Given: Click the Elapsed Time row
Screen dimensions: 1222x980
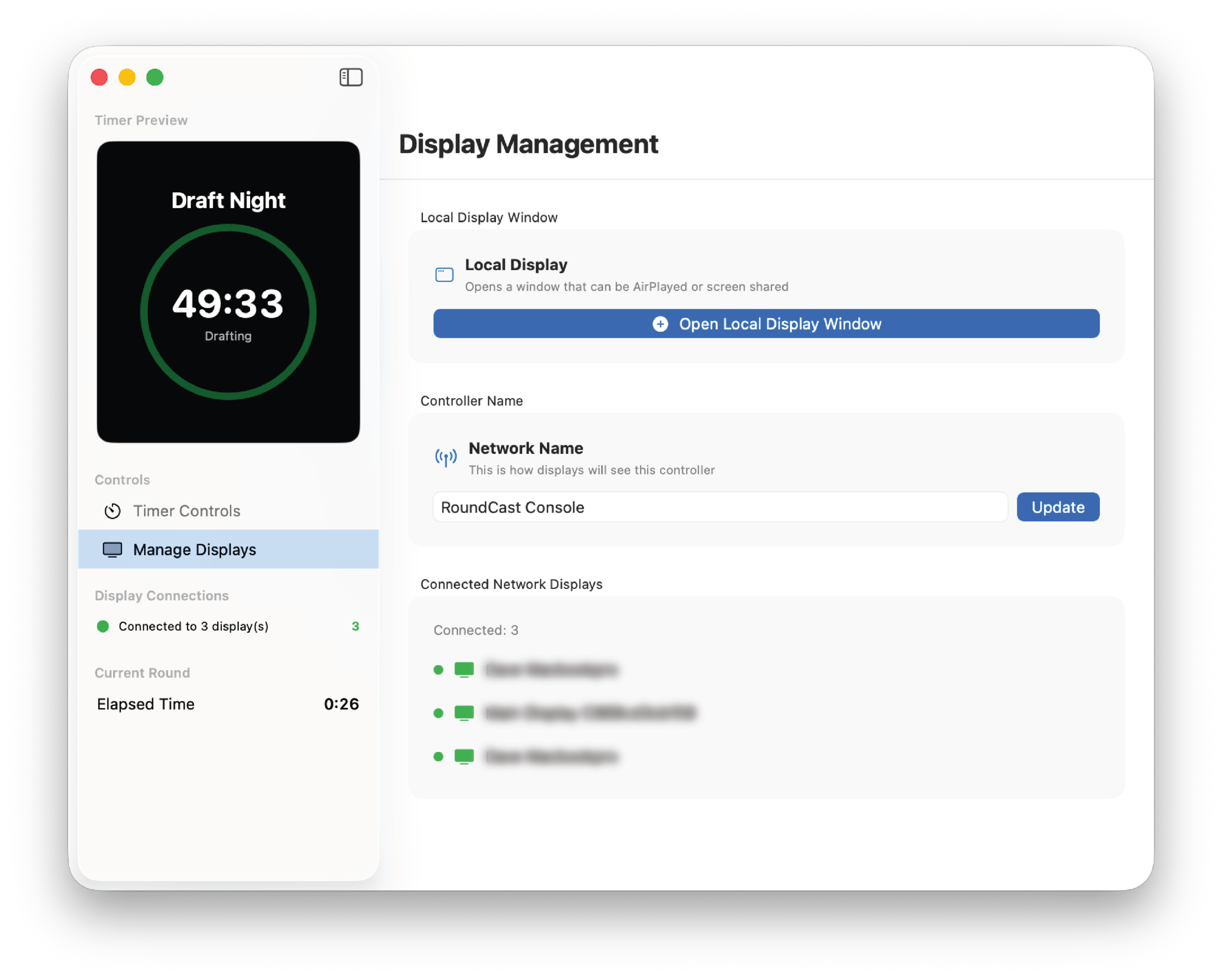Looking at the screenshot, I should tap(228, 704).
